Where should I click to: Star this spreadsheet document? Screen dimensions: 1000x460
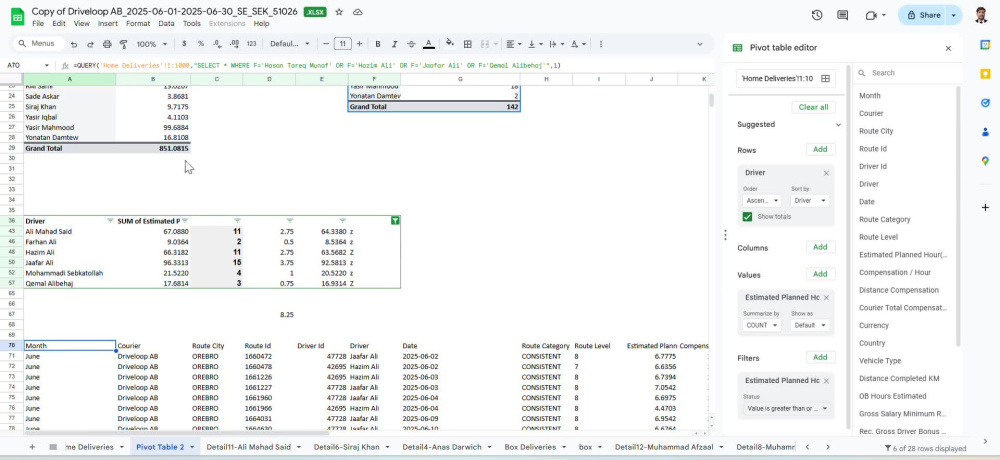click(x=339, y=12)
